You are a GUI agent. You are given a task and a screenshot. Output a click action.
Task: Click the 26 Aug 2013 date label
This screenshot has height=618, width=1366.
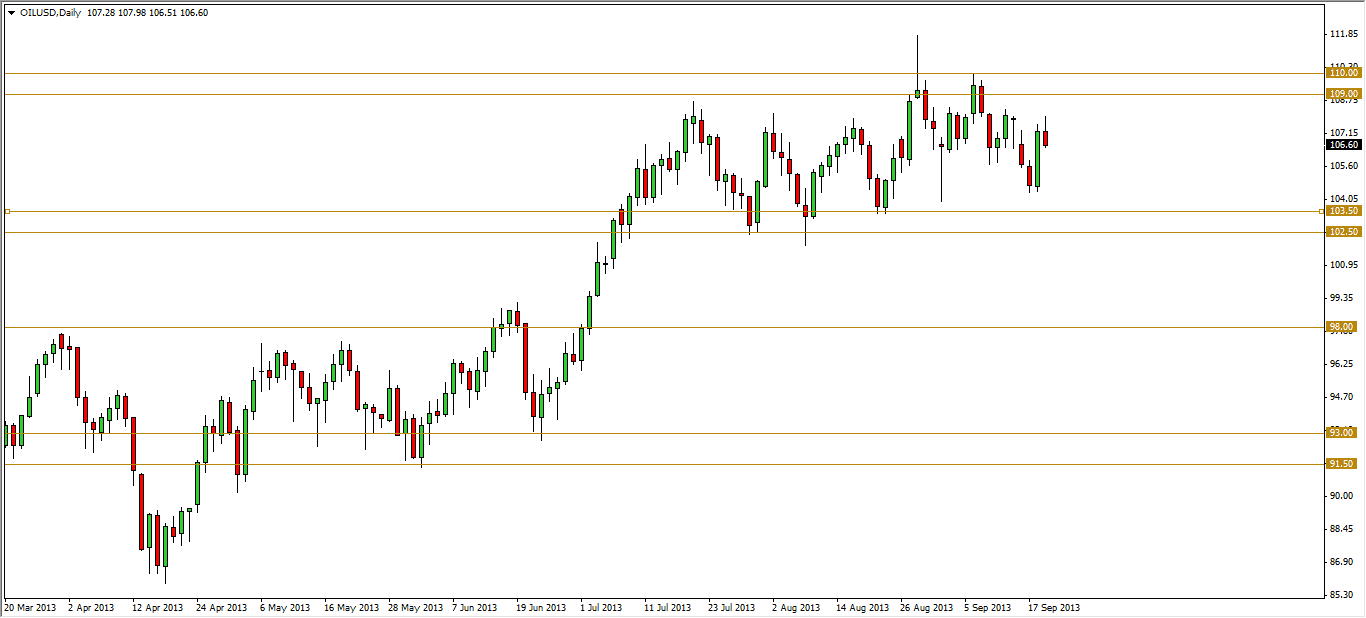924,607
